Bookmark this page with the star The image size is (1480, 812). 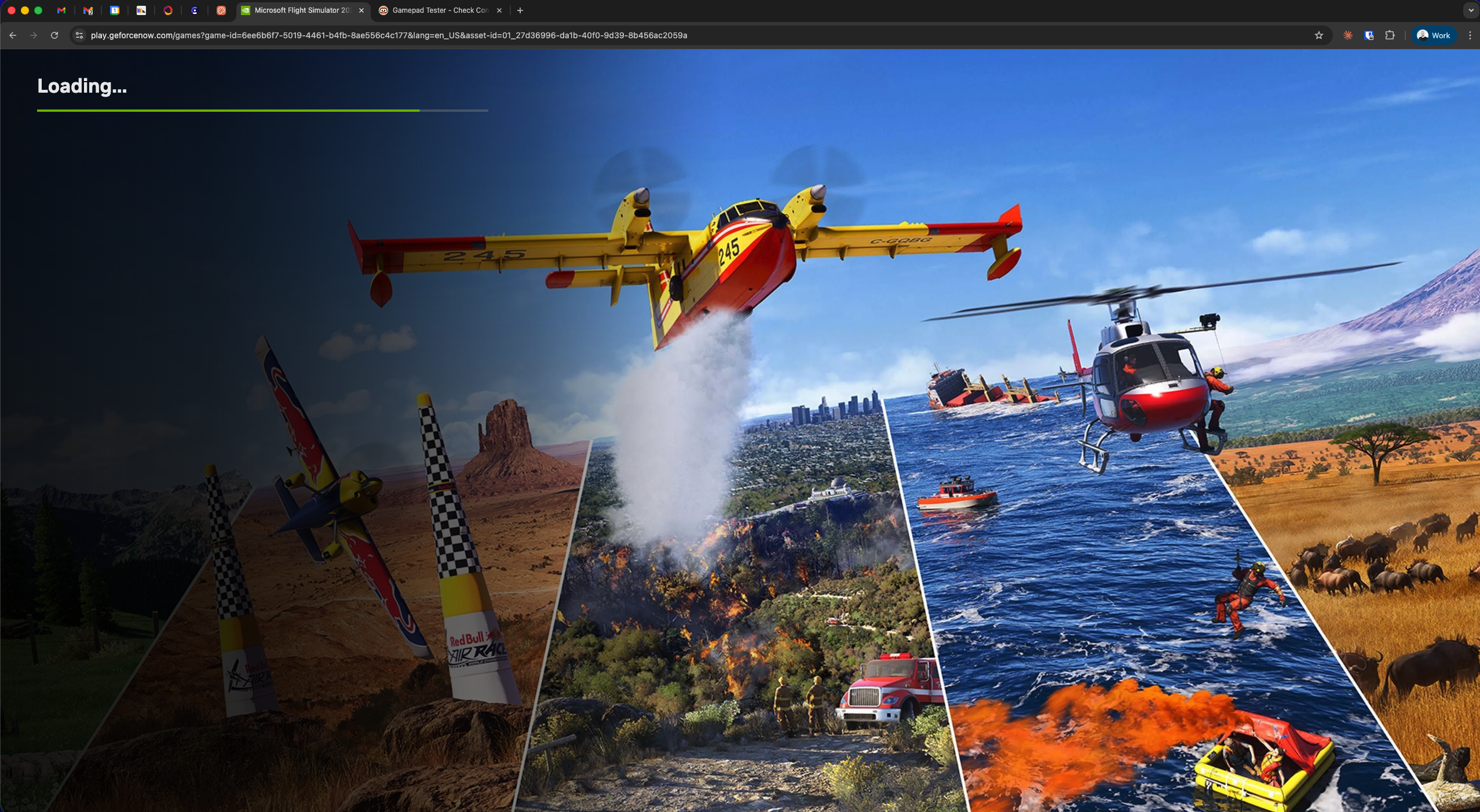[x=1319, y=35]
